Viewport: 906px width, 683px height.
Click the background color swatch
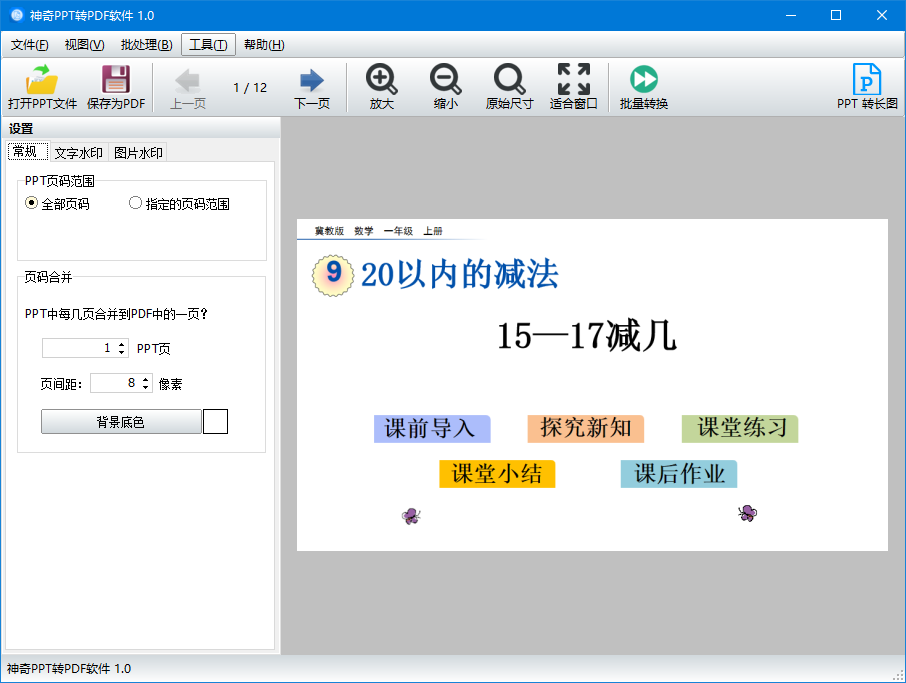[215, 422]
